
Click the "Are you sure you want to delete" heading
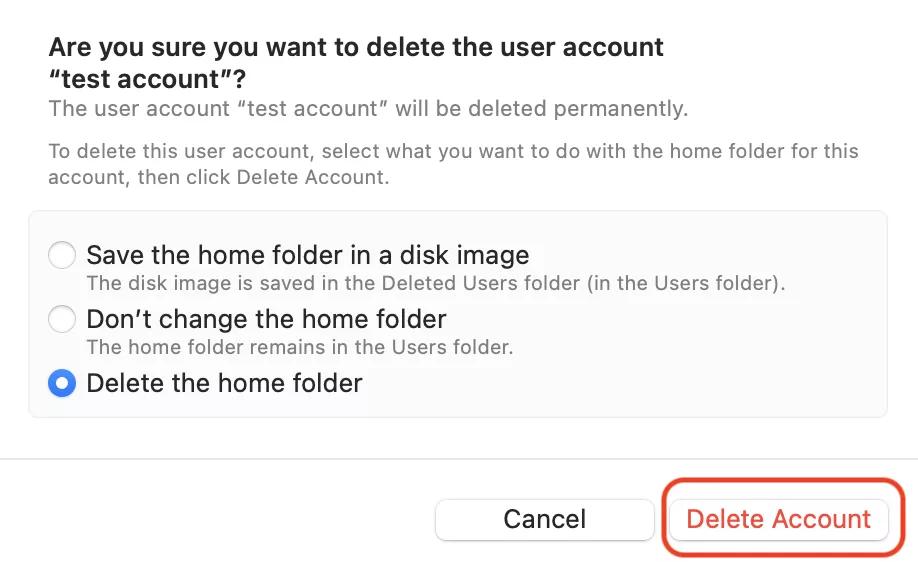[356, 46]
